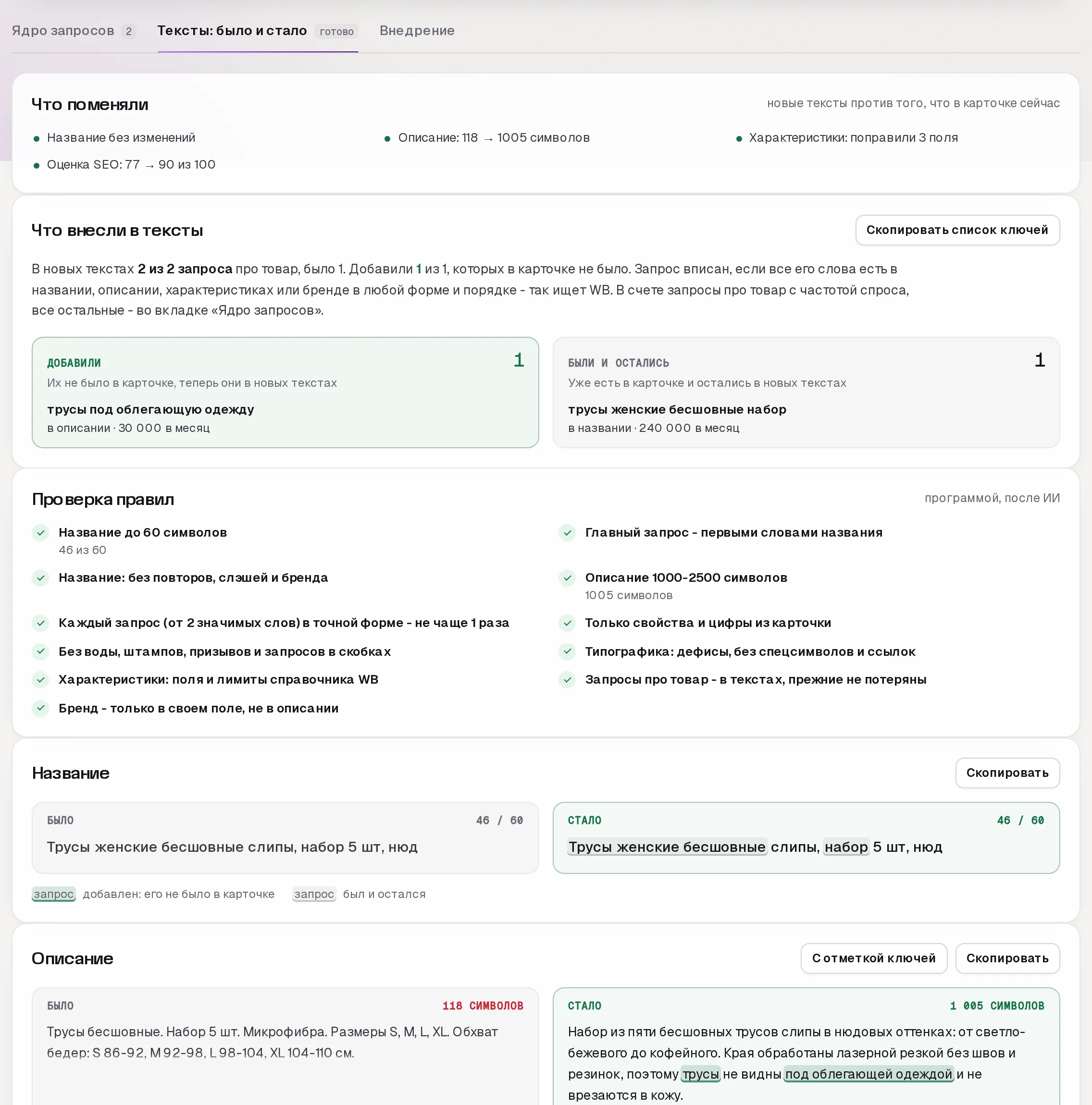This screenshot has width=1092, height=1105.
Task: Click check icon beside «Бренд - только в своем поле»
Action: click(x=41, y=708)
